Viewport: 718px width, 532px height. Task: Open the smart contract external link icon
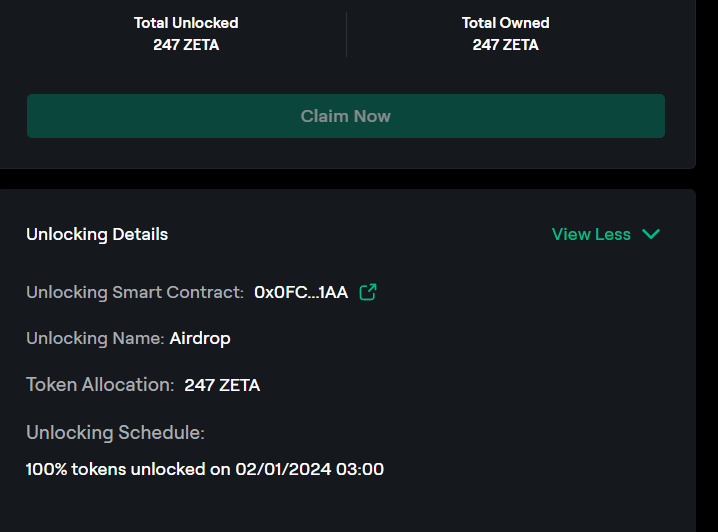(x=368, y=292)
